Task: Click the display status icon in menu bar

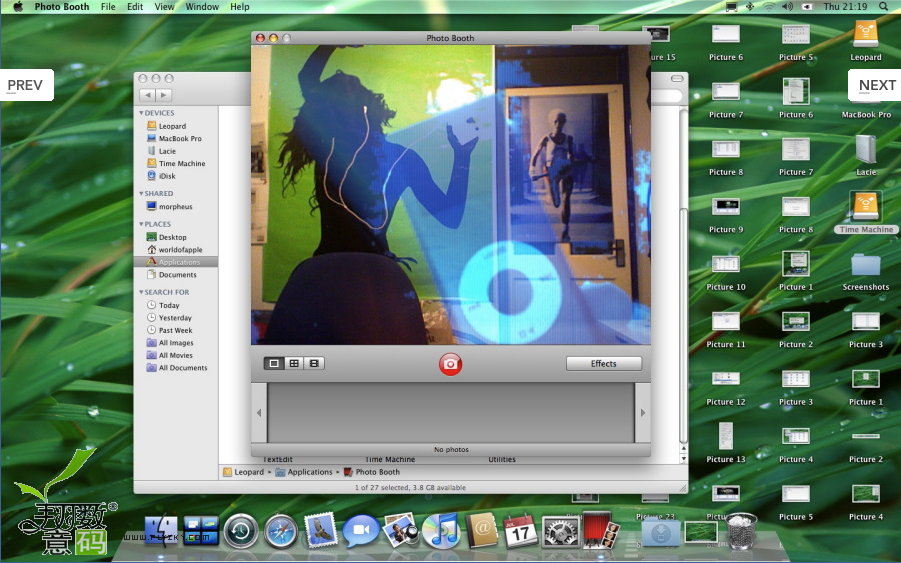Action: coord(731,7)
